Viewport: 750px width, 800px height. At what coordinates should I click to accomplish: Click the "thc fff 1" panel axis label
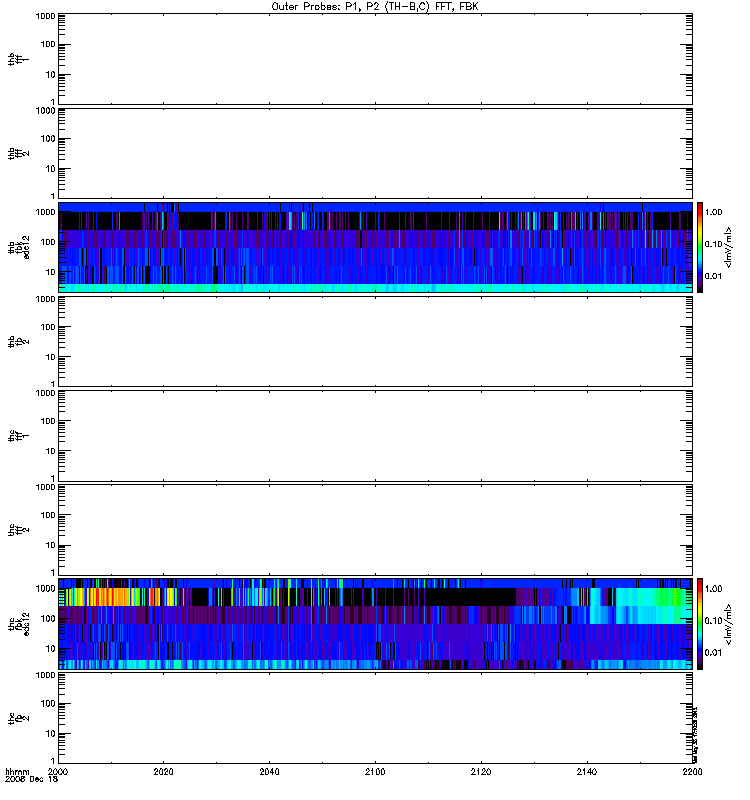coord(18,436)
